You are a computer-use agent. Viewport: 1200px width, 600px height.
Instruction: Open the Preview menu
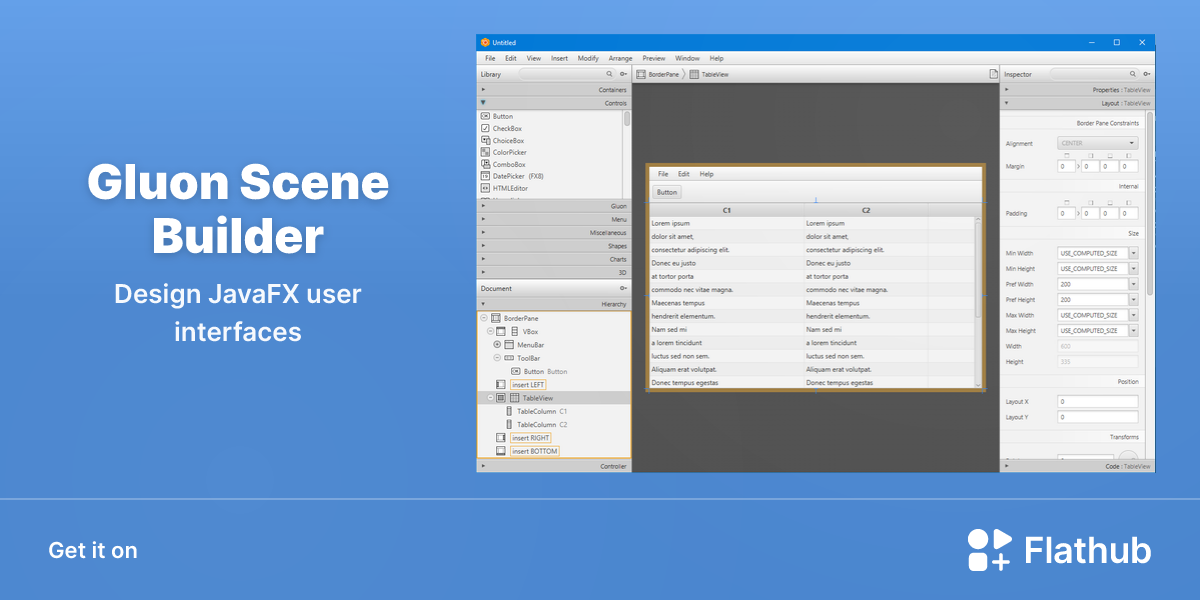point(654,58)
